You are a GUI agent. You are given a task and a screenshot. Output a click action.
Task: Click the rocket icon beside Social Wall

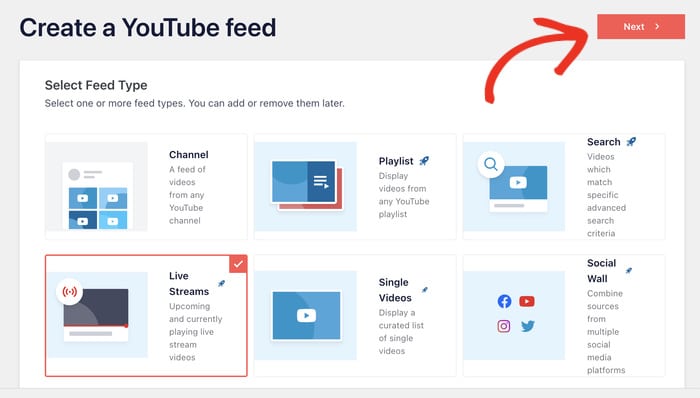629,270
